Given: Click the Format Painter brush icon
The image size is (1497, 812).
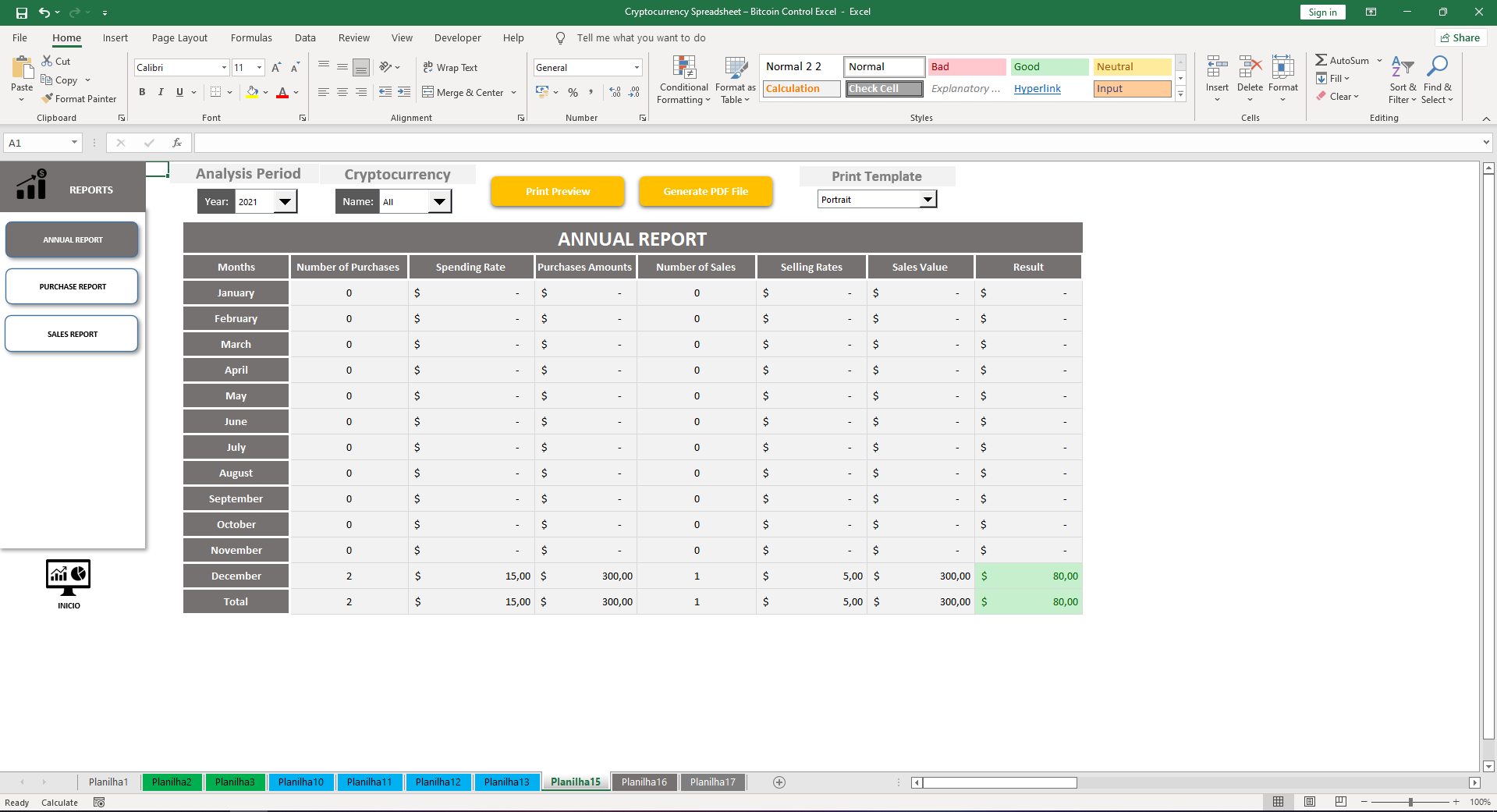Looking at the screenshot, I should pos(48,99).
